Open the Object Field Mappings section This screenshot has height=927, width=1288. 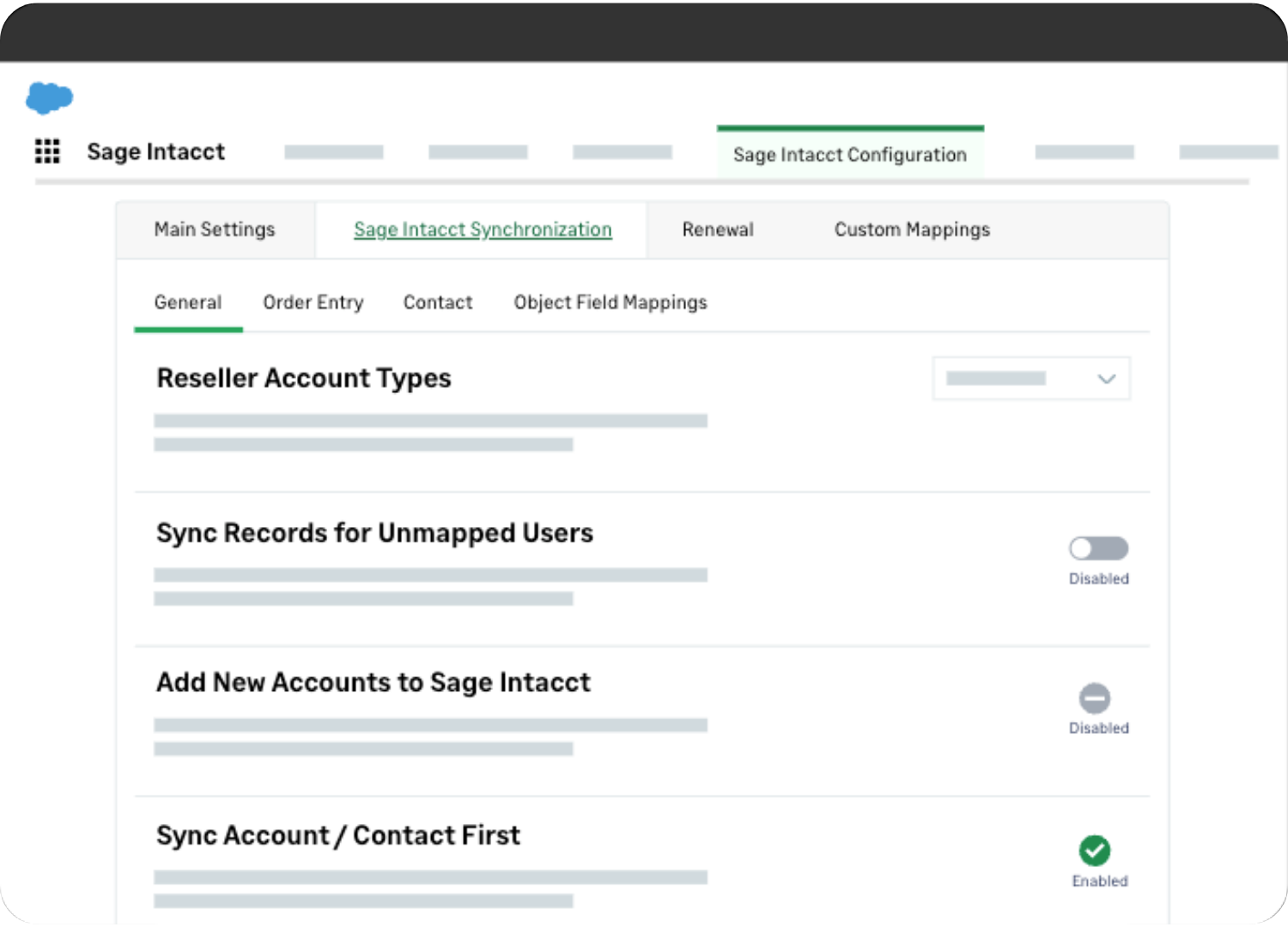(610, 302)
